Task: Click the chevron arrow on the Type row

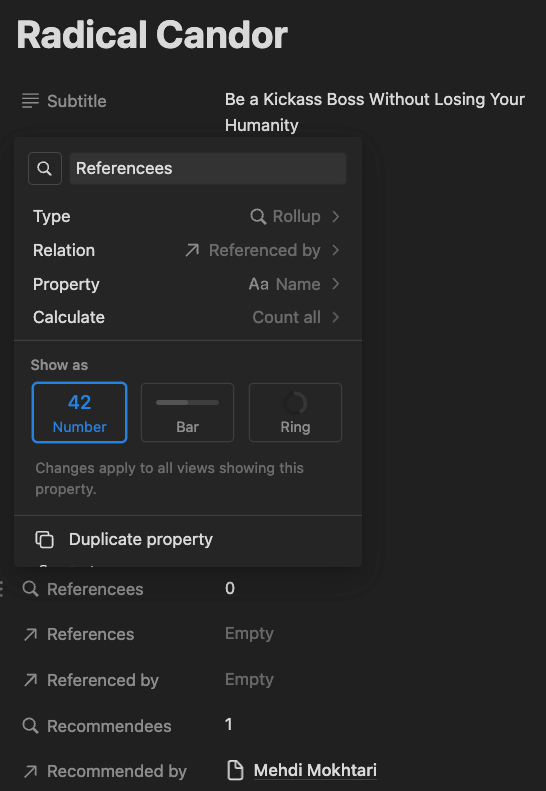Action: point(336,216)
